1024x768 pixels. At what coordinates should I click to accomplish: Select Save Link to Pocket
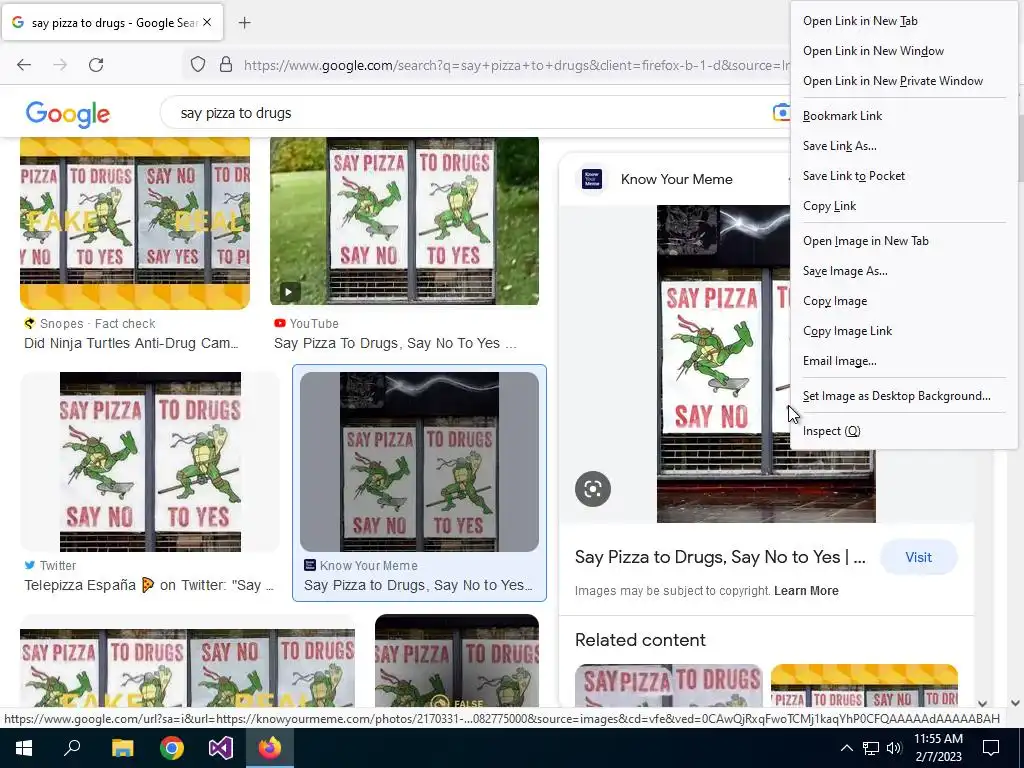[903, 176]
